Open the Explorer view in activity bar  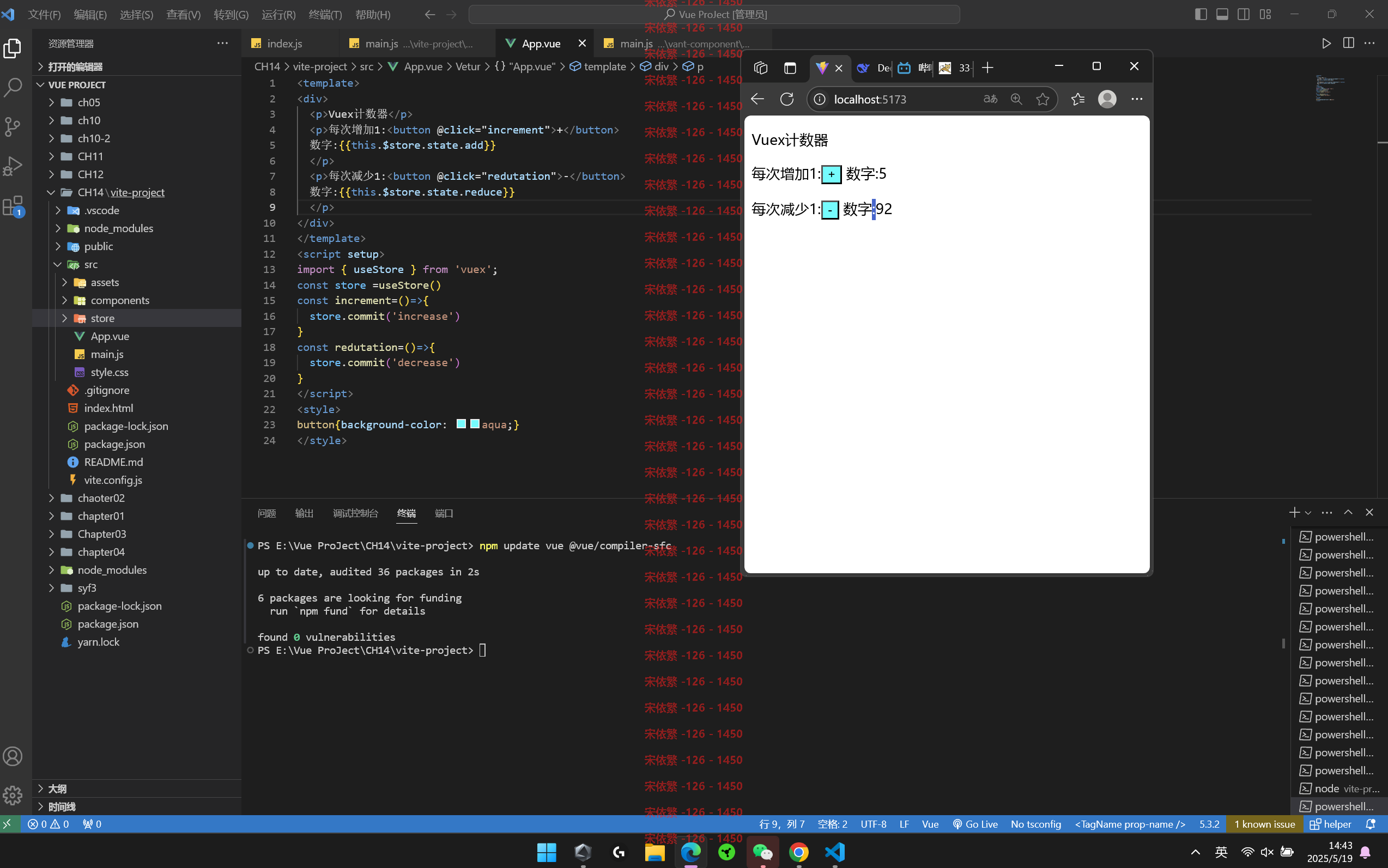[13, 48]
